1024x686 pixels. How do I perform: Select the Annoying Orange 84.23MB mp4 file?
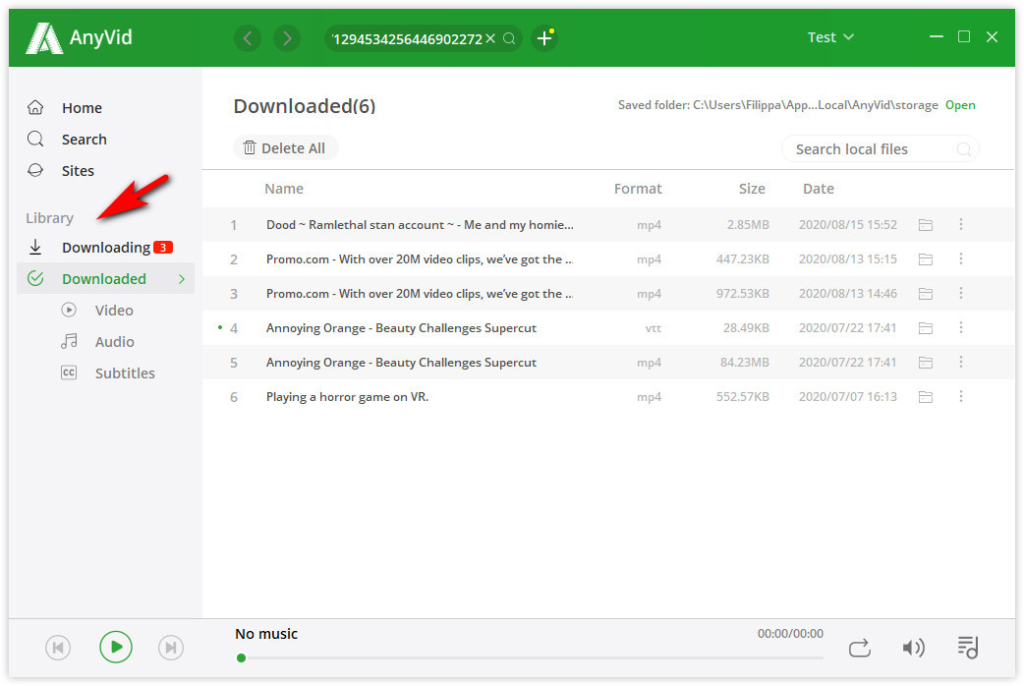pyautogui.click(x=608, y=362)
